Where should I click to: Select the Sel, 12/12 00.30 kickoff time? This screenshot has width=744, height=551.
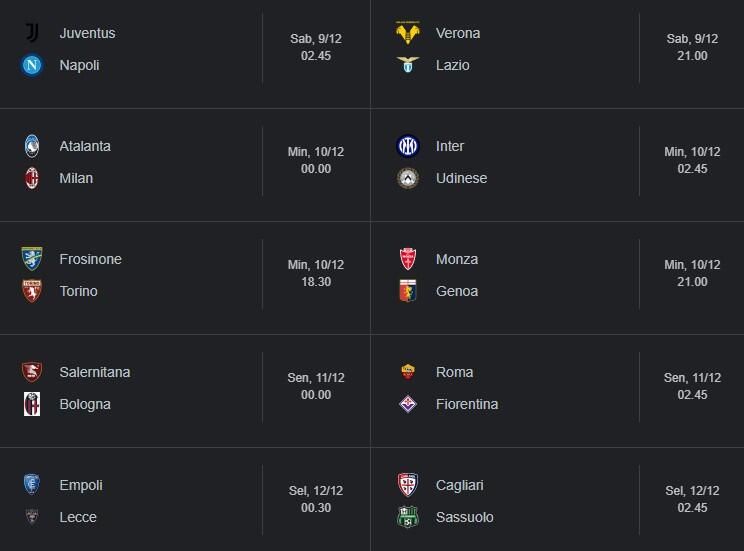[316, 499]
